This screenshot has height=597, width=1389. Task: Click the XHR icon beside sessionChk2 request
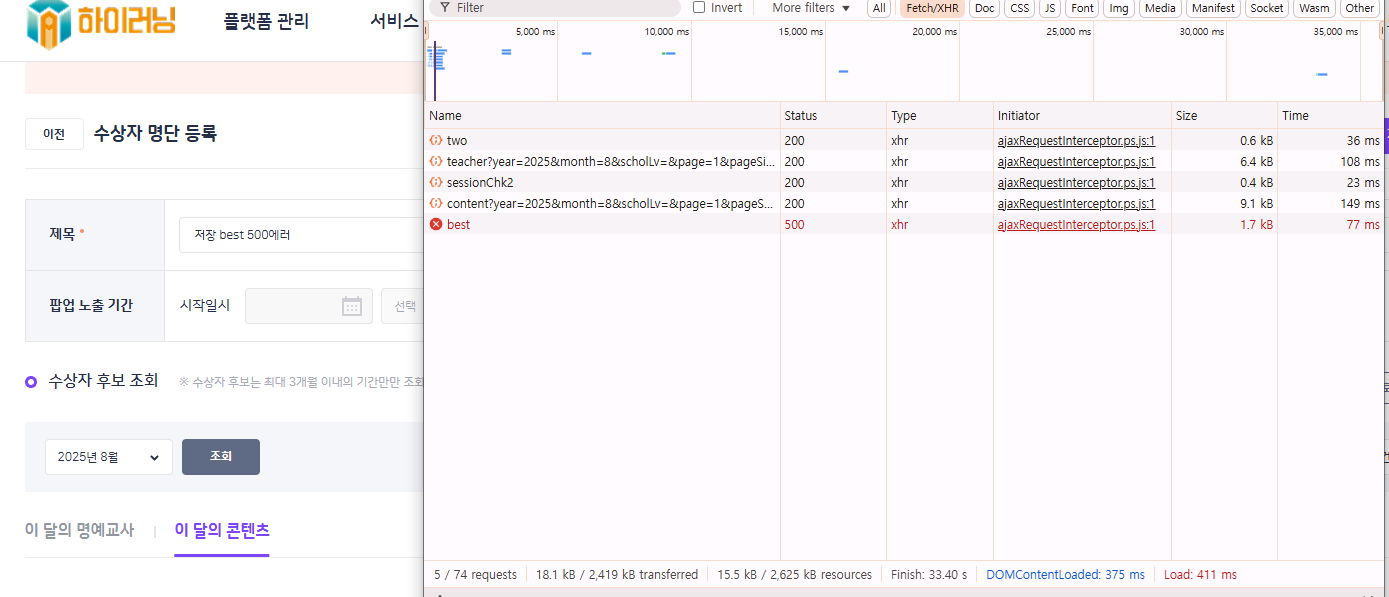coord(436,183)
